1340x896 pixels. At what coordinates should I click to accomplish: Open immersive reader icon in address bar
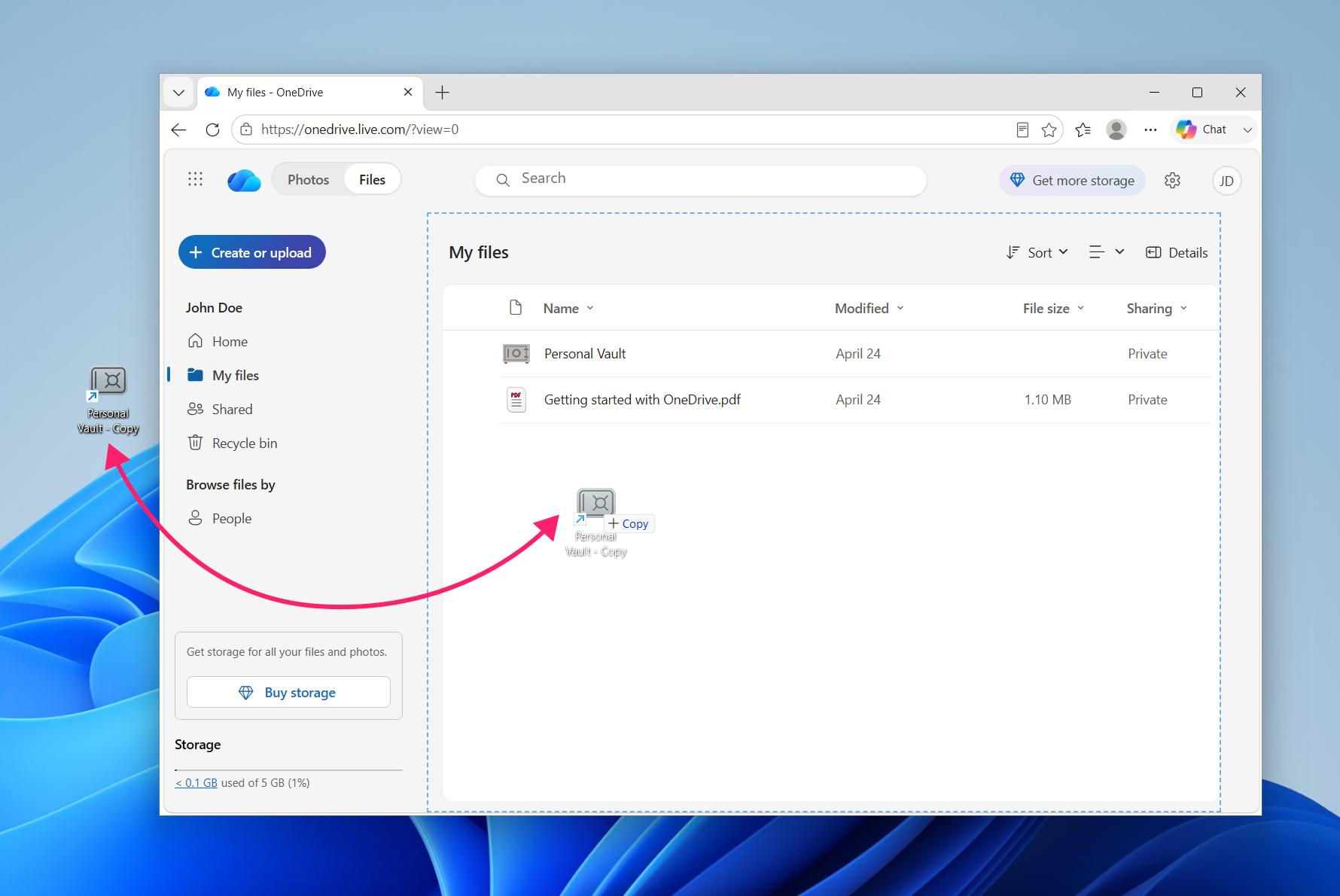pyautogui.click(x=1022, y=130)
